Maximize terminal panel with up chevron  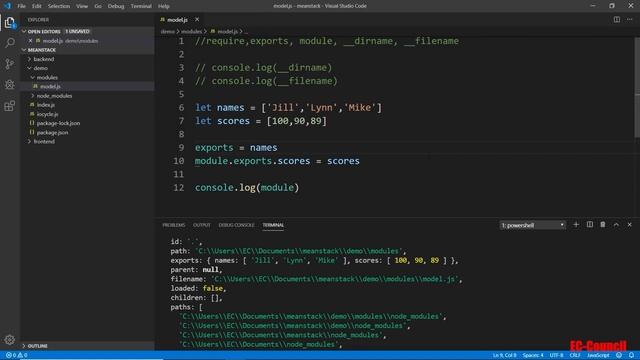coord(616,224)
